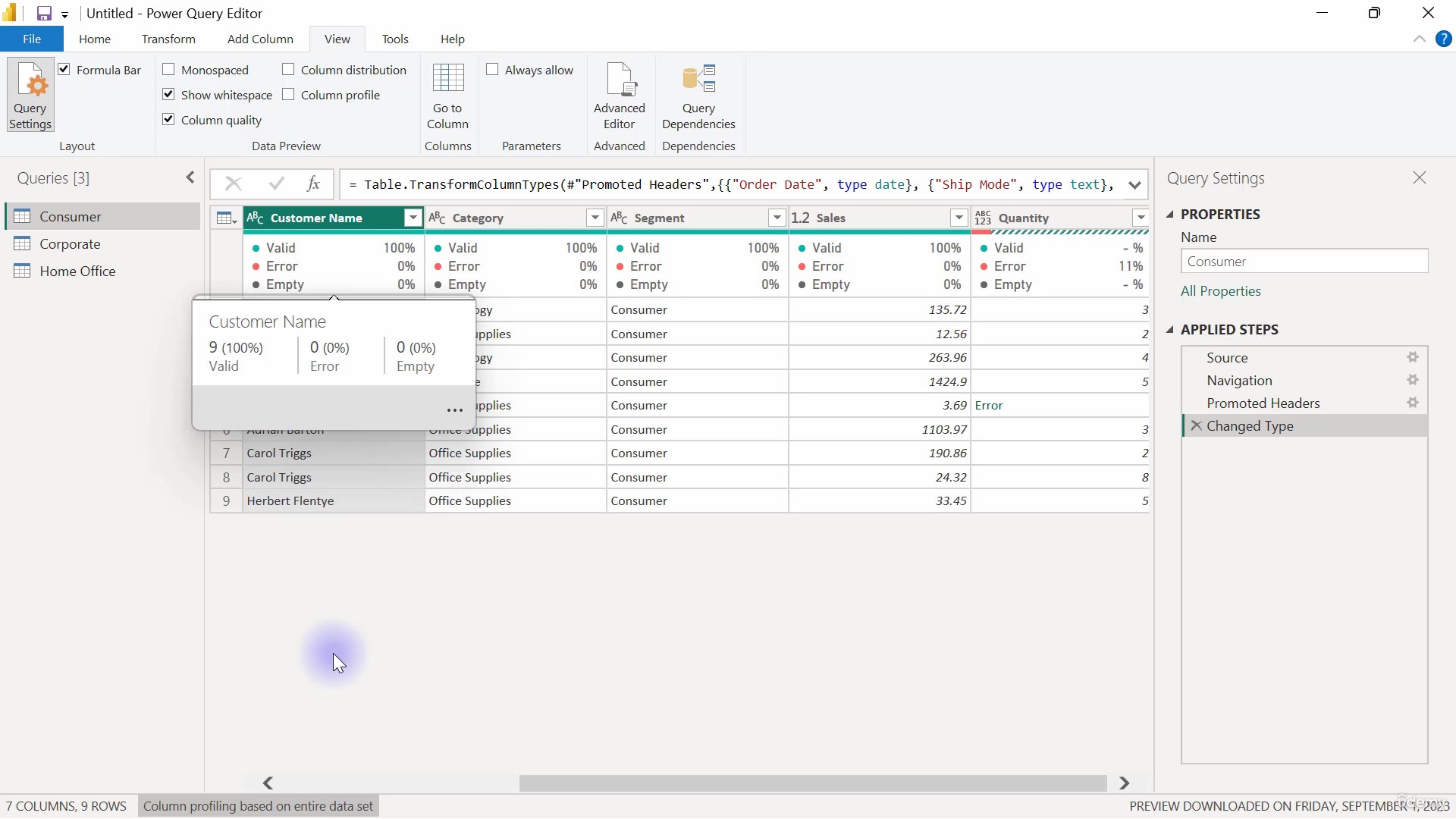The height and width of the screenshot is (819, 1456).
Task: Click the right arrow of horizontal scrollbar
Action: tap(1125, 783)
